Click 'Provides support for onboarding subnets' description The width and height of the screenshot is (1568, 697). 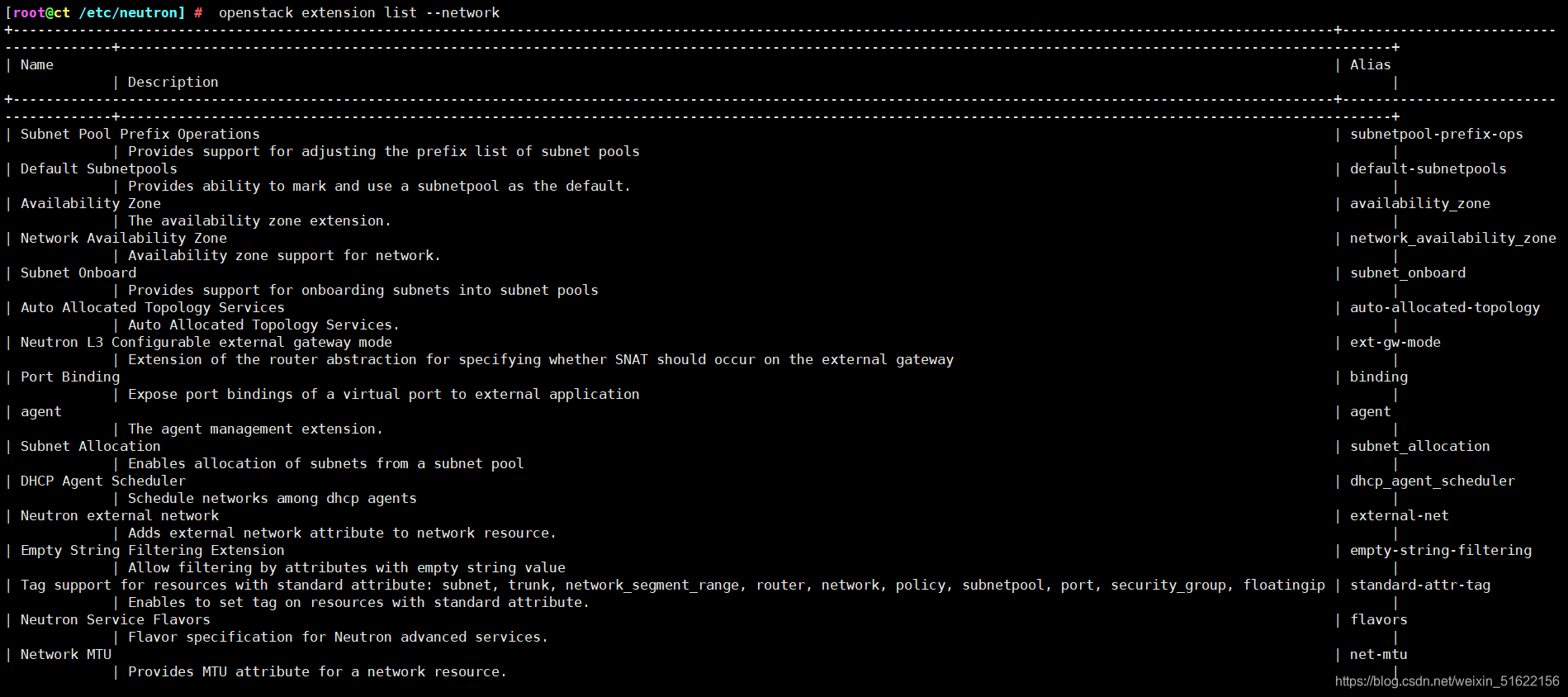(363, 291)
